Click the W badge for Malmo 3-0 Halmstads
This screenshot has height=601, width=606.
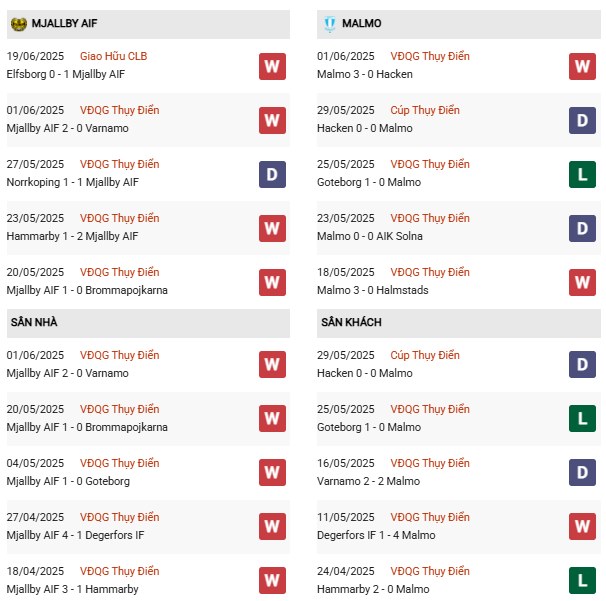(x=582, y=282)
